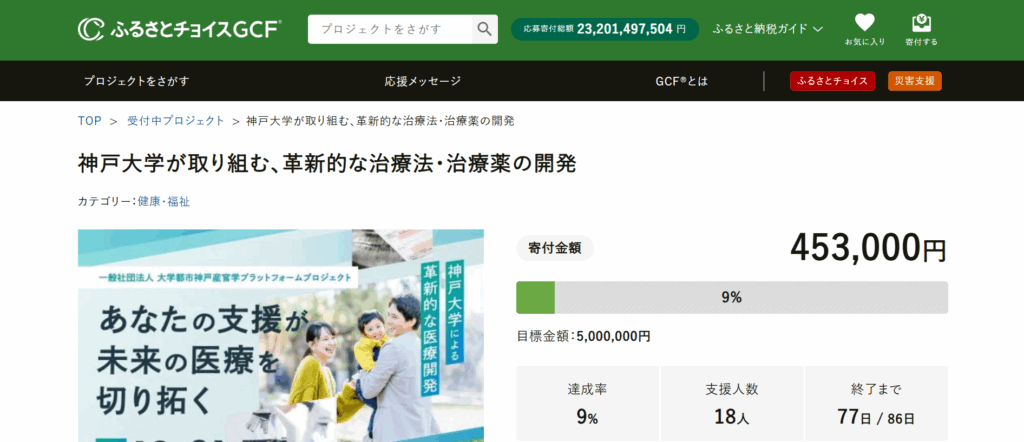Click the orange 災害支援 button

point(914,81)
